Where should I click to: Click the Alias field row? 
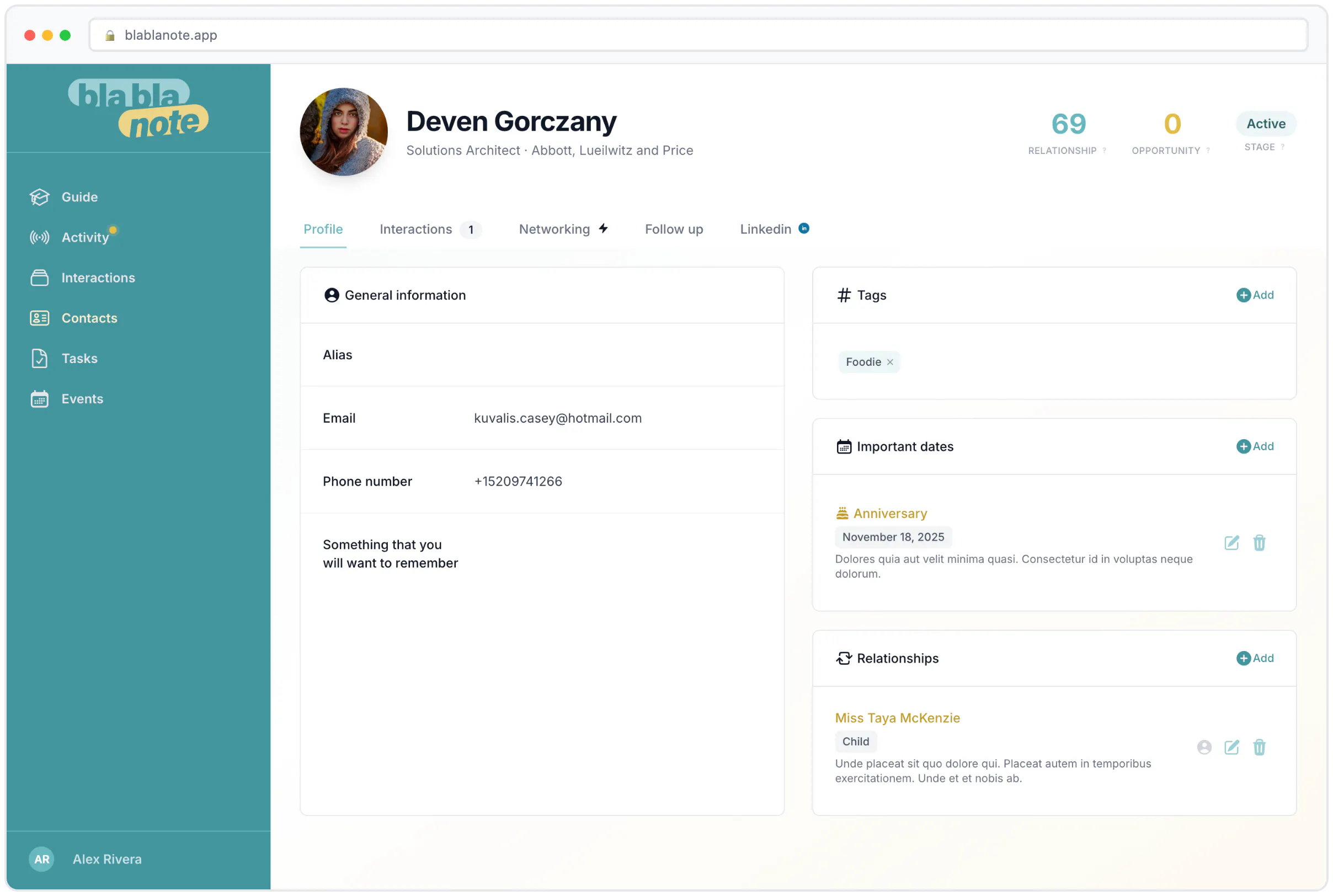click(542, 355)
